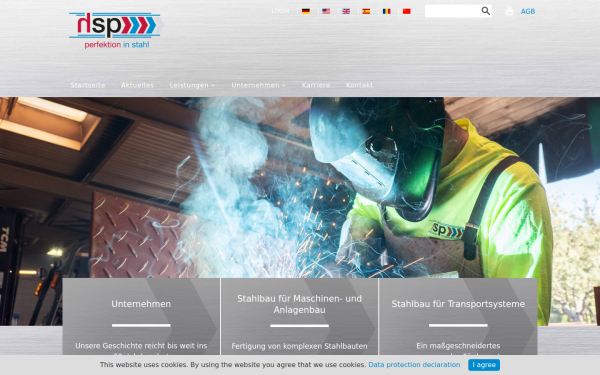Click text 'Fertigung von komplexen Stahlbauten'
This screenshot has width=600, height=375.
(x=299, y=346)
